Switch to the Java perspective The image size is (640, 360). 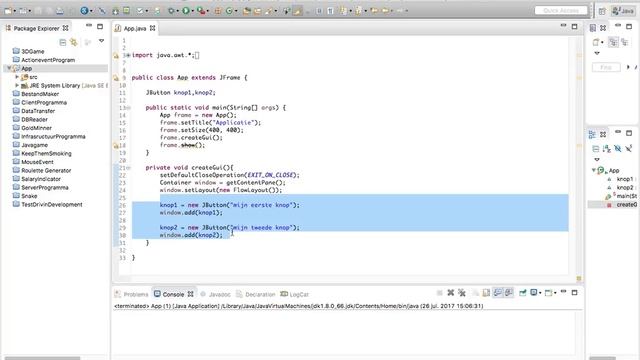point(622,11)
